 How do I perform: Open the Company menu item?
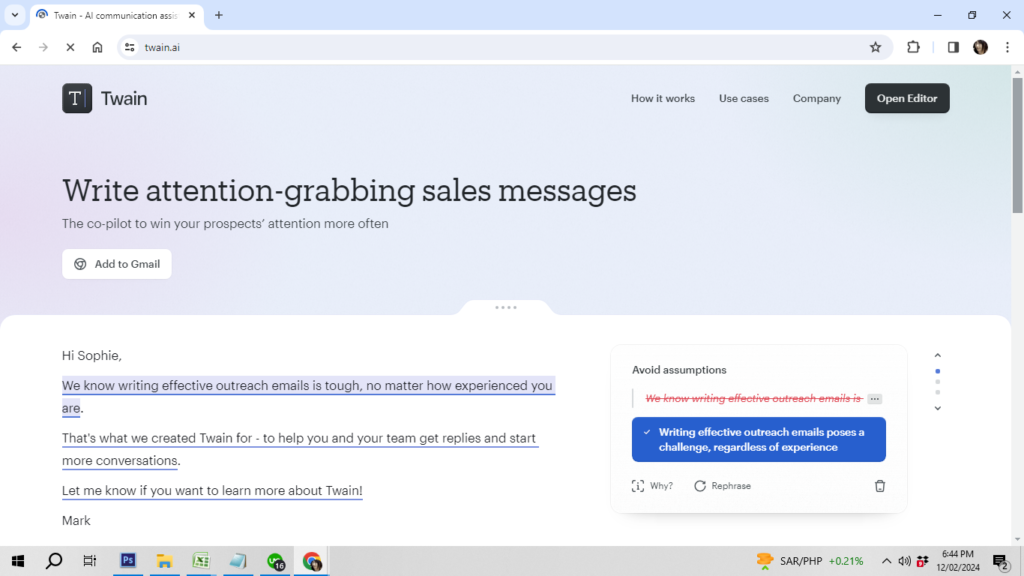point(816,99)
